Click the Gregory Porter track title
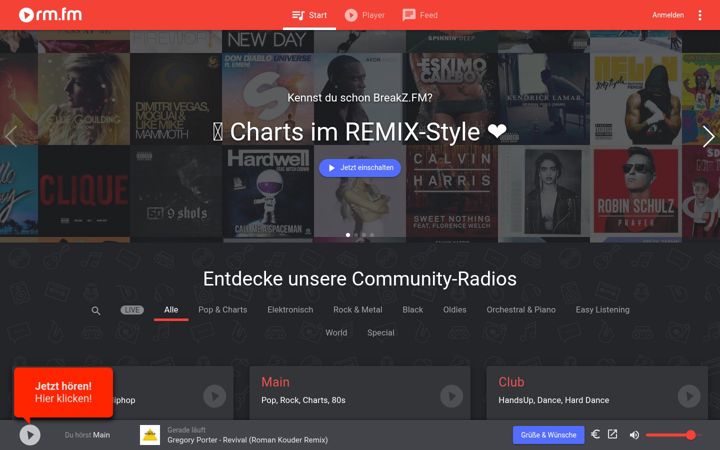Viewport: 720px width, 450px height. click(248, 440)
